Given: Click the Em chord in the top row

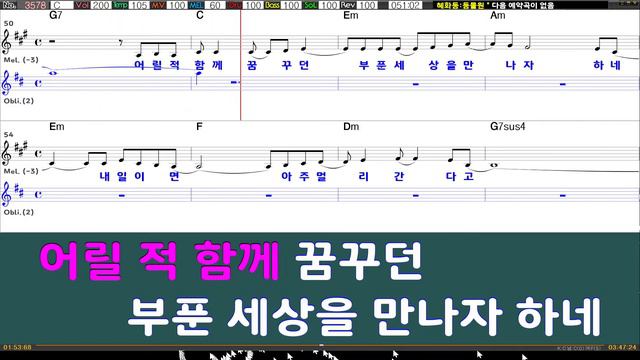Looking at the screenshot, I should click(351, 16).
